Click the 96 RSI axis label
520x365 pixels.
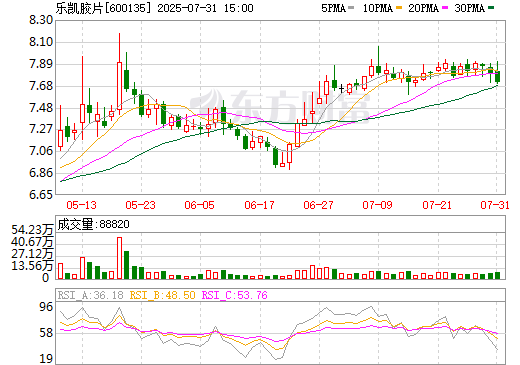[x=46, y=307]
